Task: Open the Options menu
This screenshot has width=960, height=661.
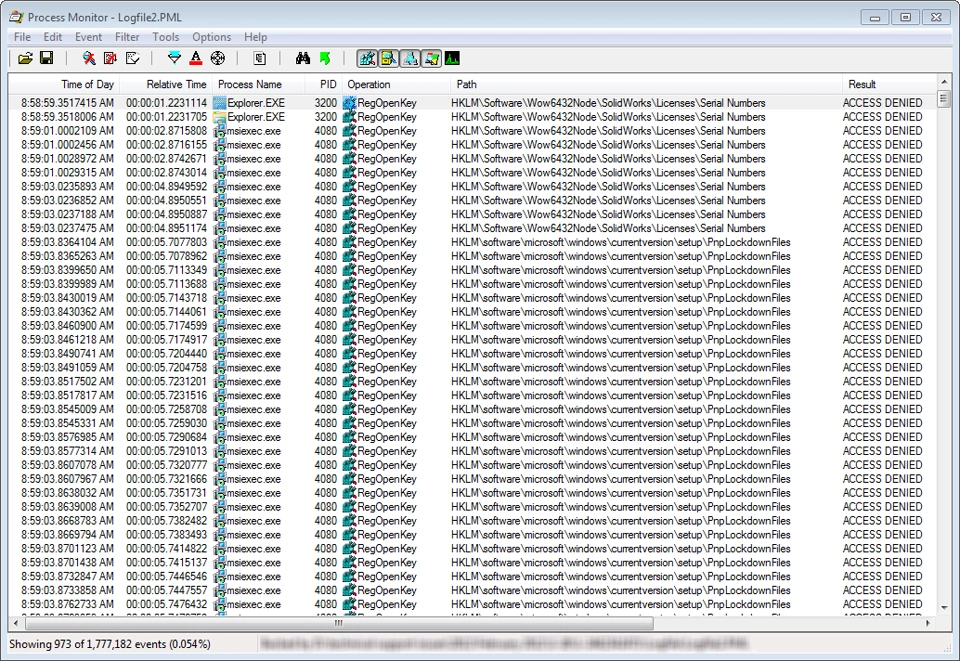Action: (x=212, y=37)
